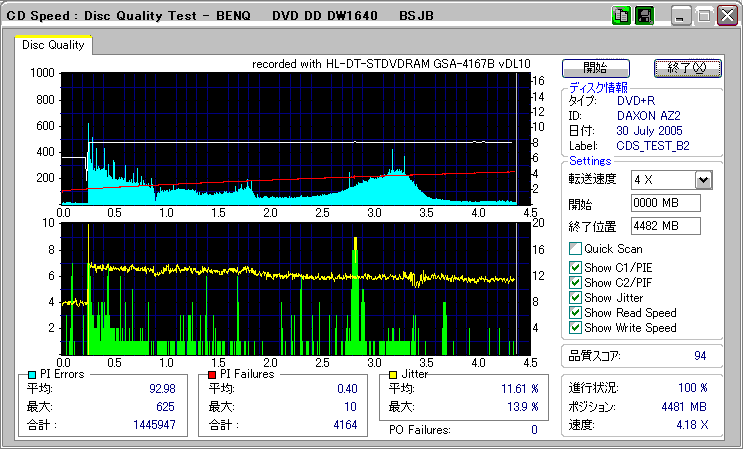Toggle Show Read Speed checkbox
The width and height of the screenshot is (743, 449).
pyautogui.click(x=575, y=312)
